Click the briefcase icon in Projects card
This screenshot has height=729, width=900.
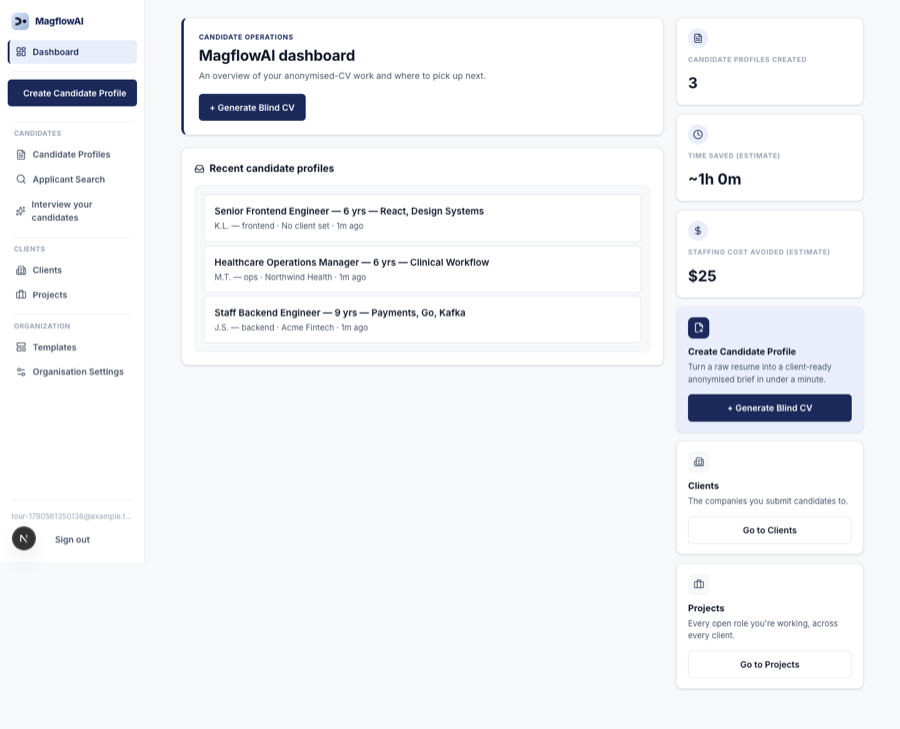[699, 584]
